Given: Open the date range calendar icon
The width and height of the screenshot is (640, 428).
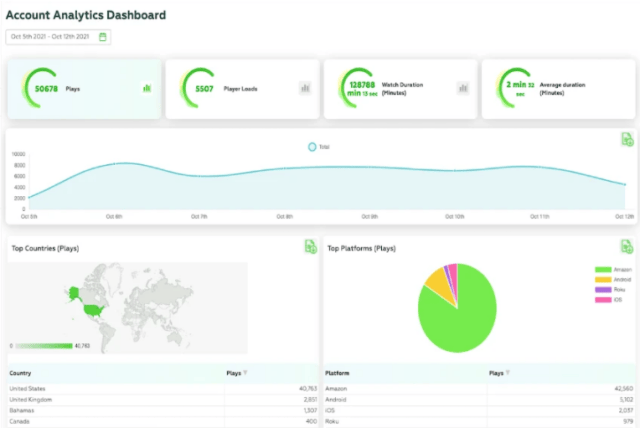Looking at the screenshot, I should (x=103, y=37).
